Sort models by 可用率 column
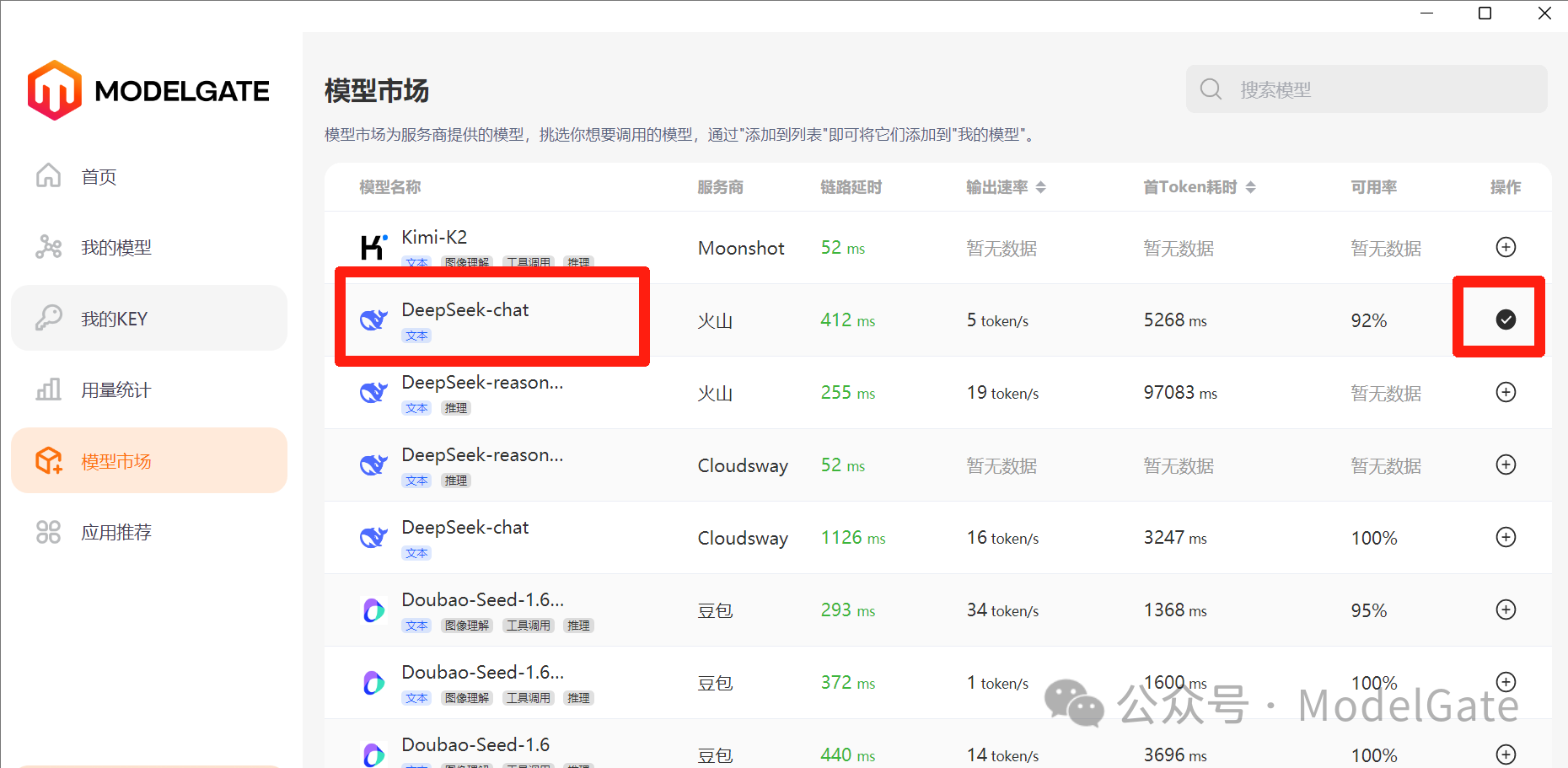The image size is (1568, 768). [1373, 186]
